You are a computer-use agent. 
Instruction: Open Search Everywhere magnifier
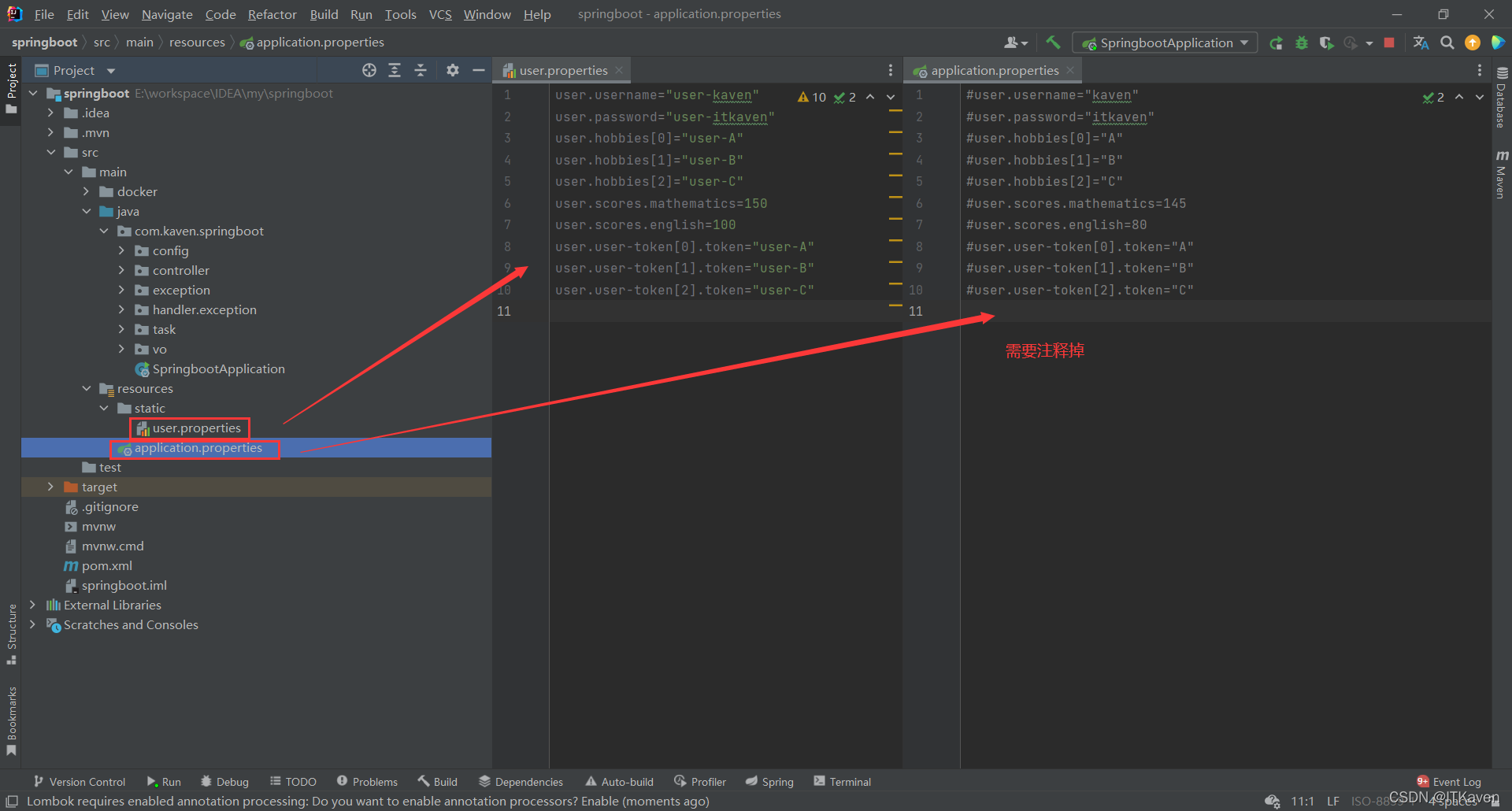1447,43
